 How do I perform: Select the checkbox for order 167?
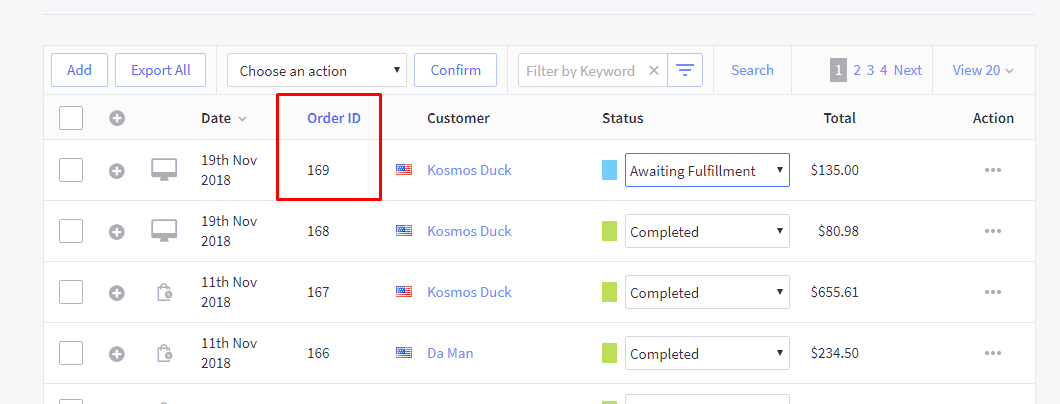(x=71, y=292)
